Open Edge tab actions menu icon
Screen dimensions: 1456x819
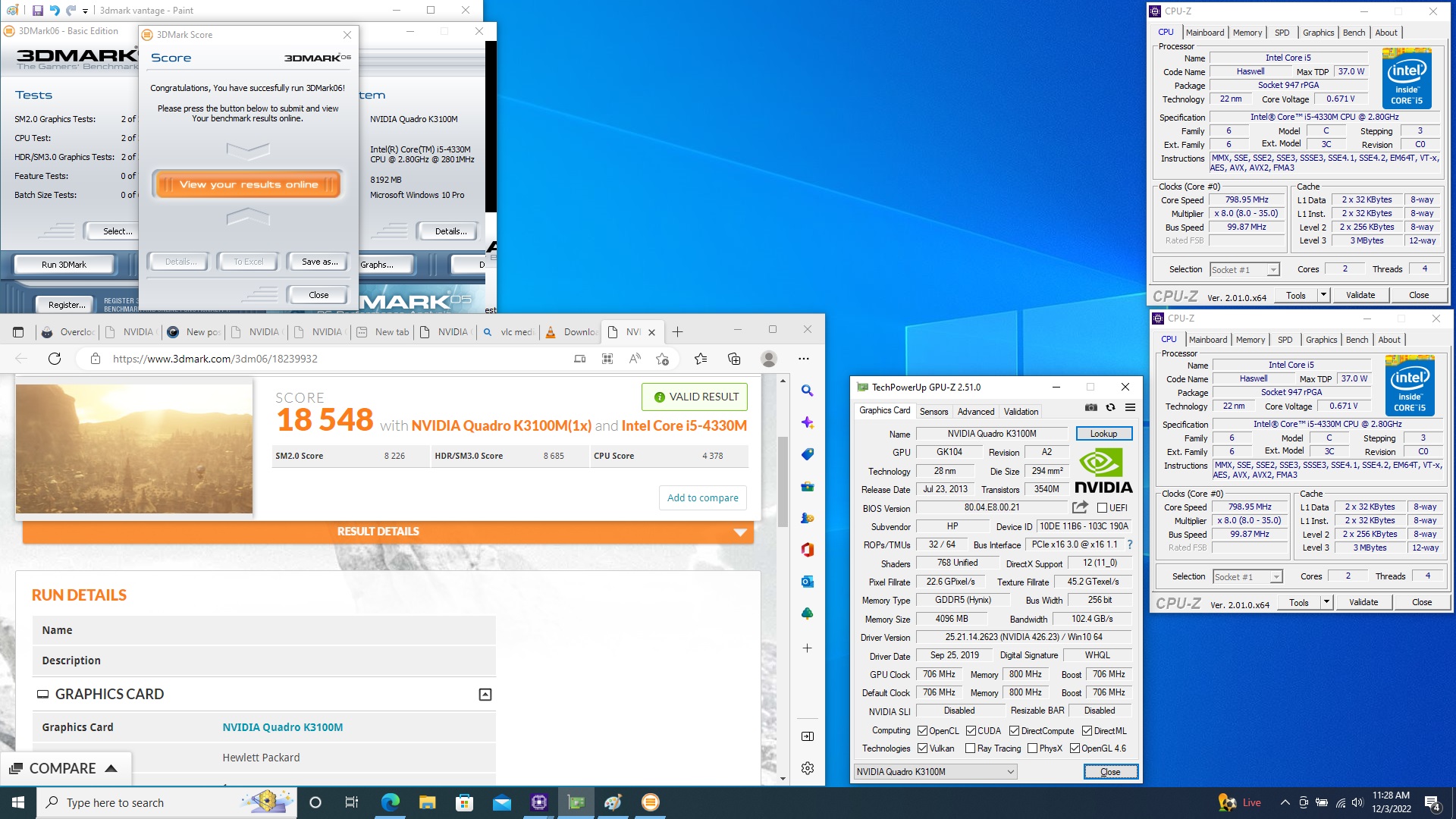[18, 332]
